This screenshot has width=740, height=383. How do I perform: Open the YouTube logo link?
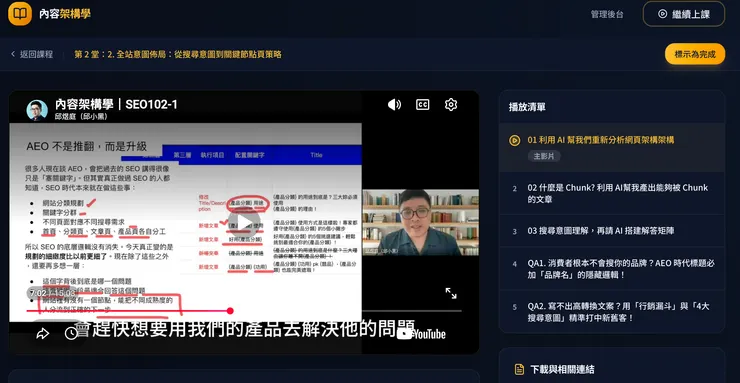[421, 334]
